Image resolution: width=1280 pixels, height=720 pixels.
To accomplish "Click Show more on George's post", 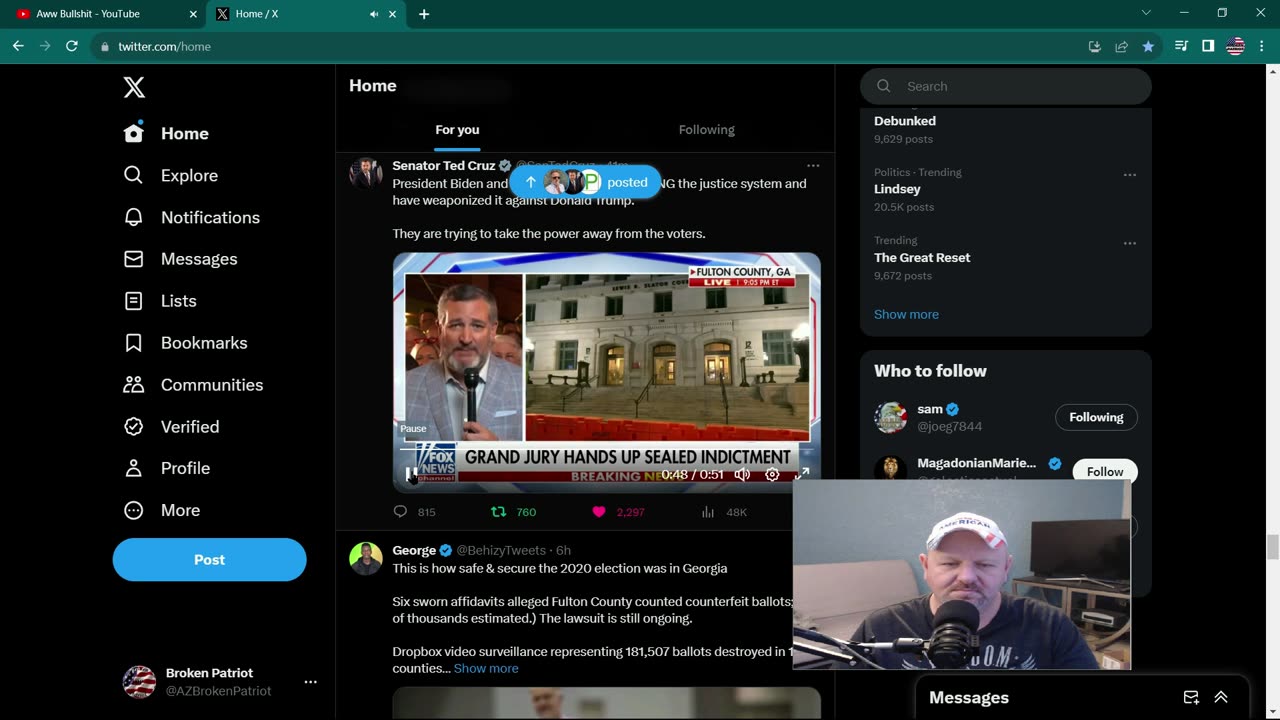I will click(x=486, y=669).
